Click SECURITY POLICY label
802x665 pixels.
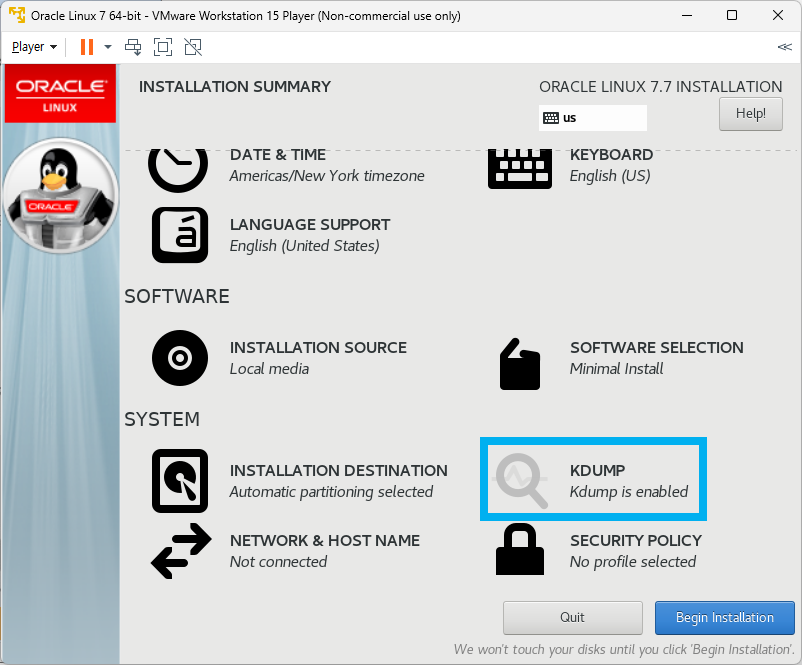pyautogui.click(x=636, y=541)
